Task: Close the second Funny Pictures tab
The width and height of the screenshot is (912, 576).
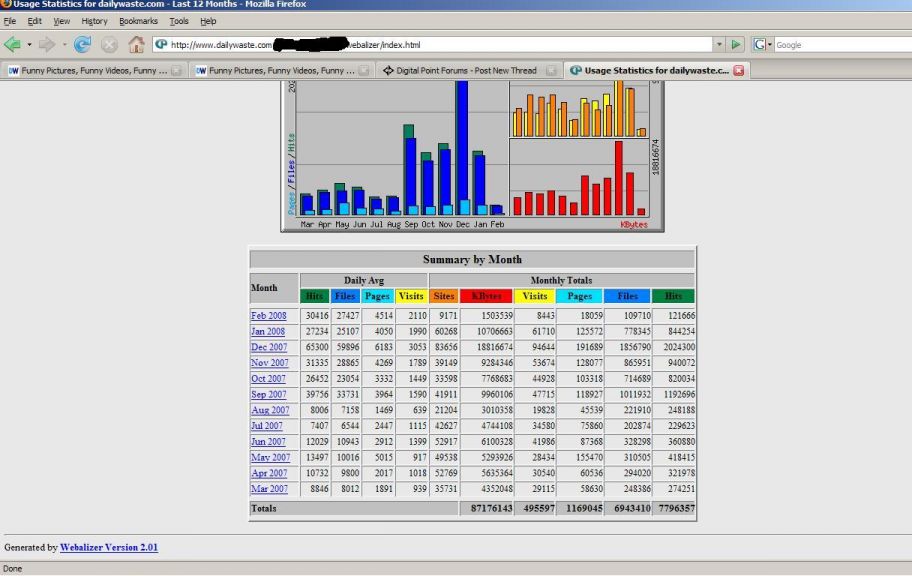Action: 364,70
